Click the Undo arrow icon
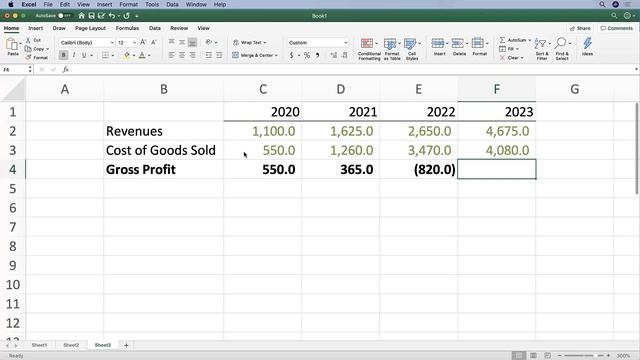Image resolution: width=640 pixels, height=360 pixels. pyautogui.click(x=111, y=16)
